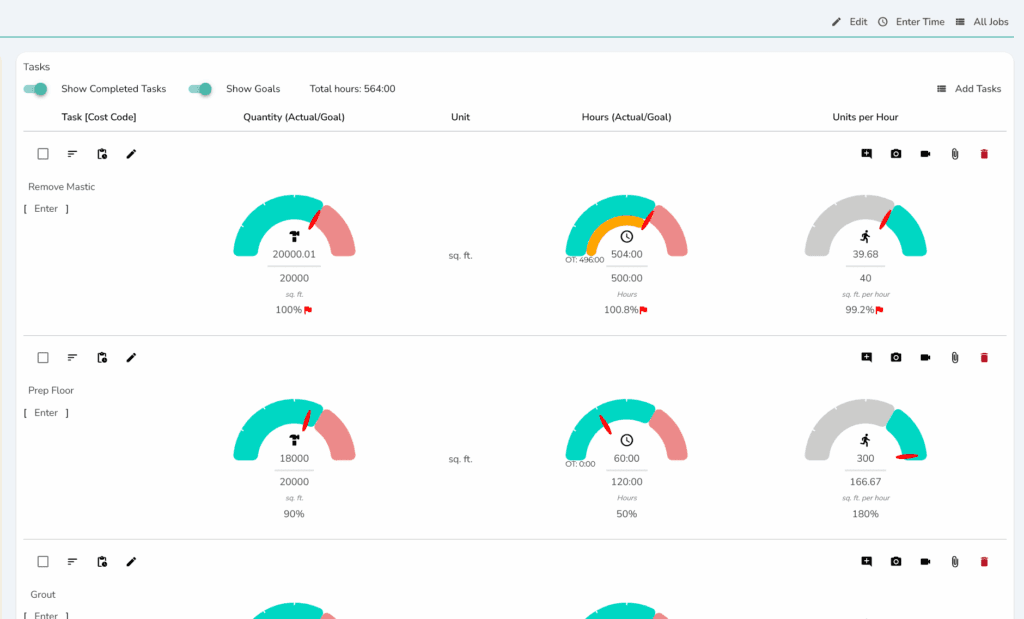Click Enter Time in the top bar
Viewport: 1024px width, 619px height.
click(x=910, y=22)
